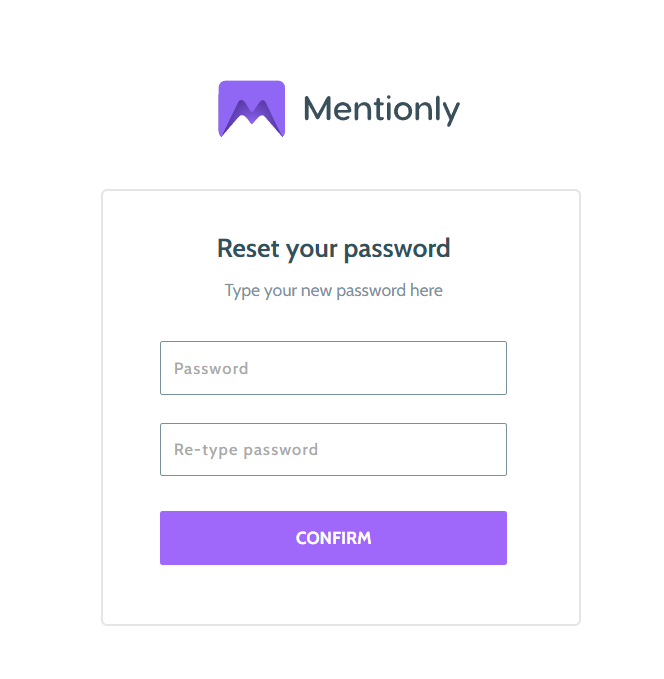Click the white space below the CONFIRM button
The image size is (664, 679).
333,594
